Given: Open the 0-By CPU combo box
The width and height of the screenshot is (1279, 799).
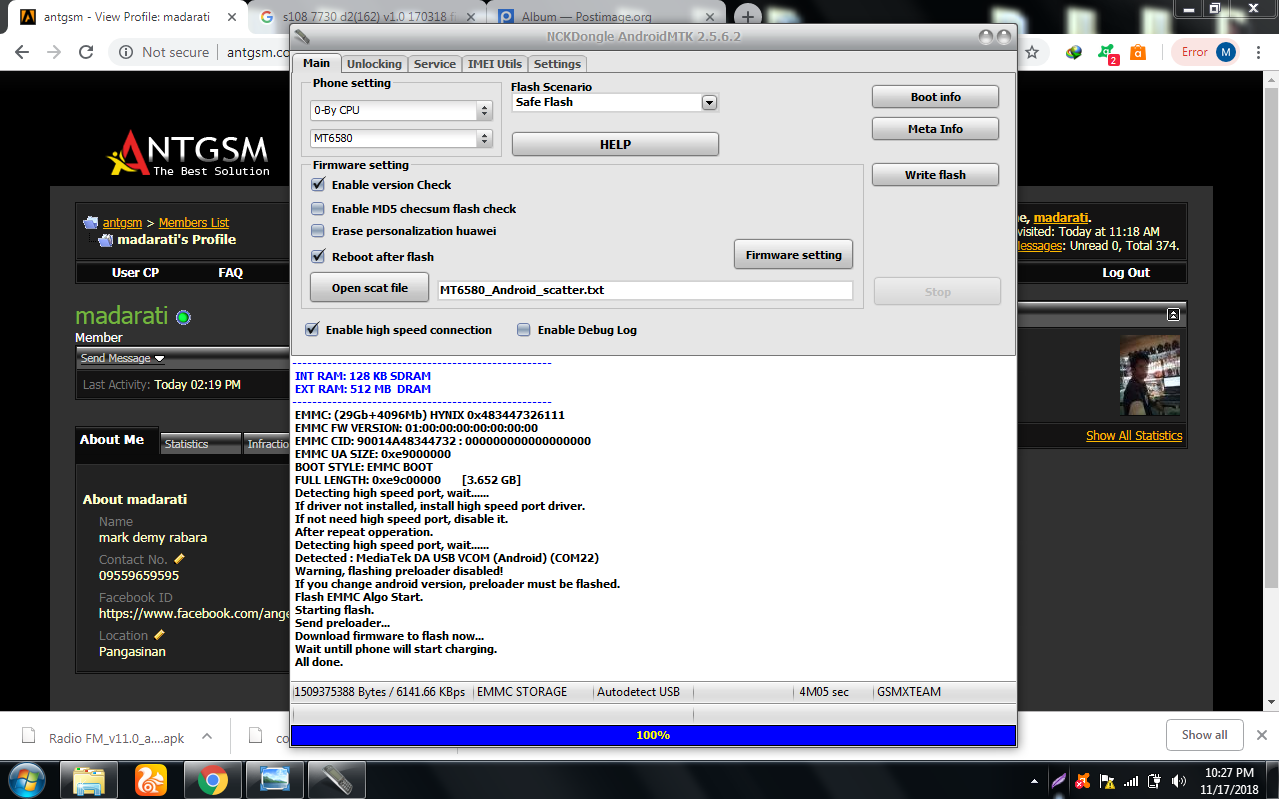Looking at the screenshot, I should coord(402,110).
